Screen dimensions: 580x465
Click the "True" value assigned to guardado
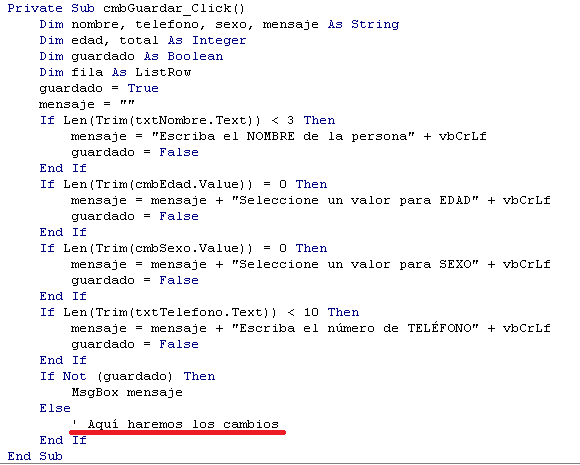coord(143,88)
